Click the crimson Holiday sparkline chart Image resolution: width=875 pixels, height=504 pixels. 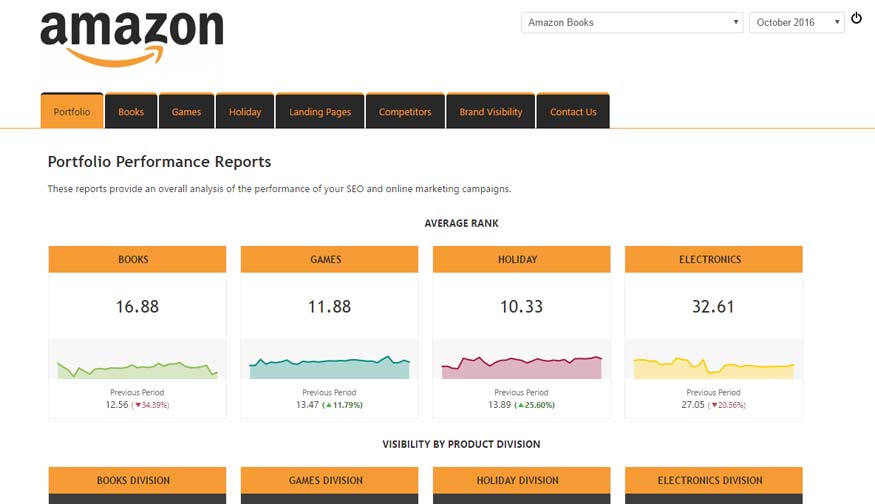click(521, 367)
